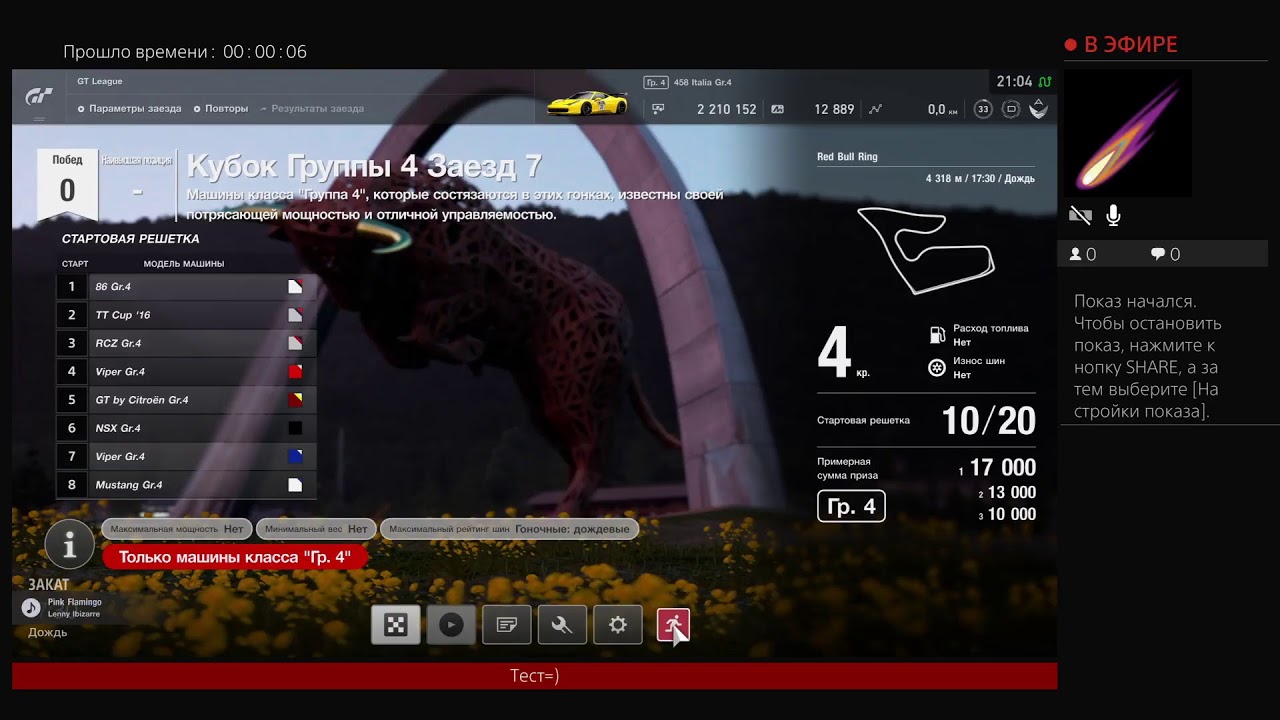
Task: Select the TT Cup '16 grid row
Action: click(186, 315)
